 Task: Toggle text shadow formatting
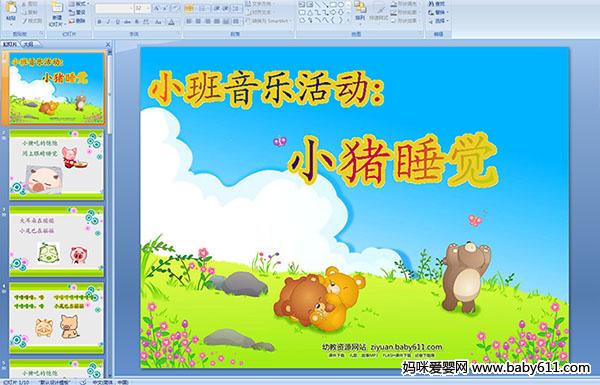point(137,22)
